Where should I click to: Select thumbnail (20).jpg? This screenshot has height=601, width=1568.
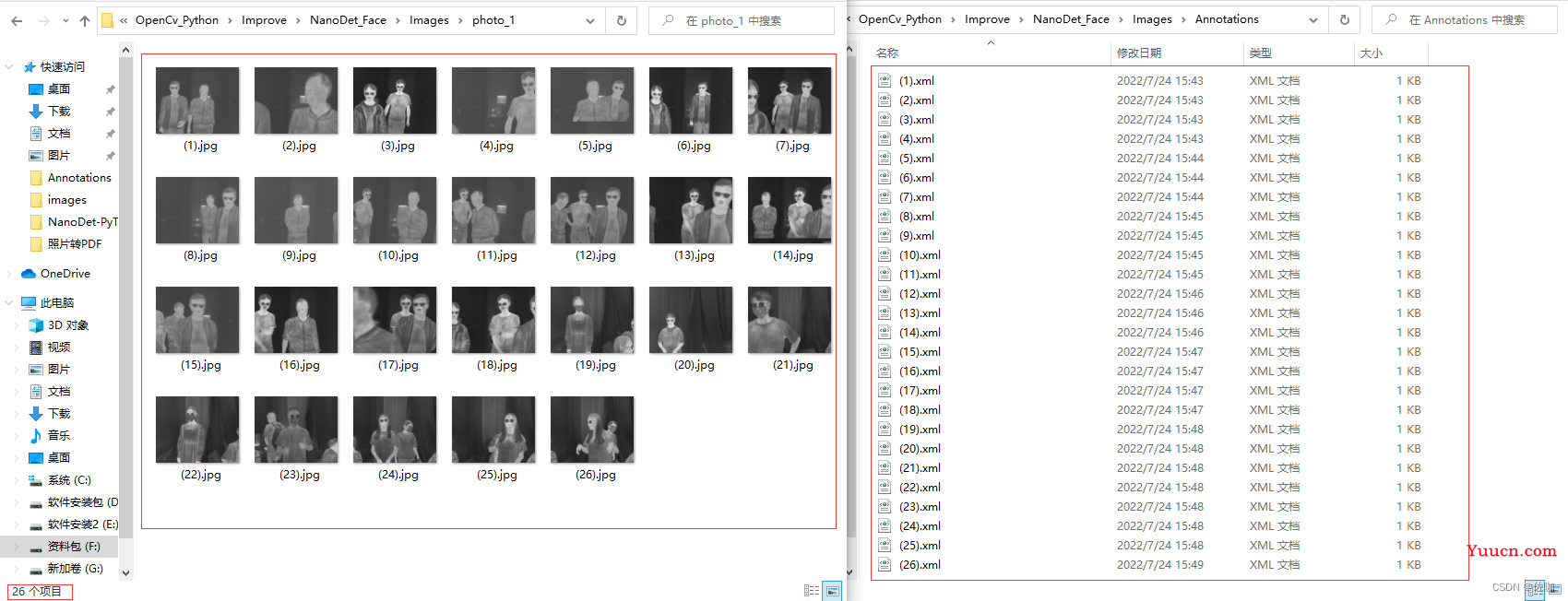coord(691,320)
